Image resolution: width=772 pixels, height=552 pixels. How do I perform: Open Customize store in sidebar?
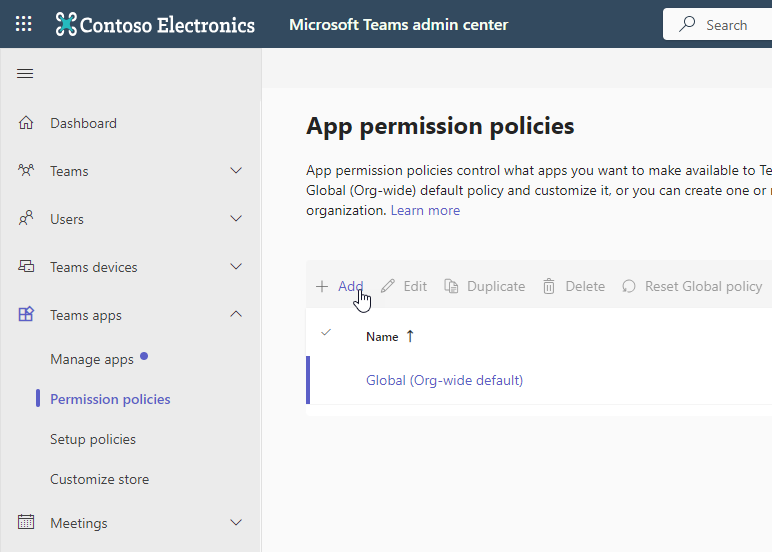pos(99,479)
